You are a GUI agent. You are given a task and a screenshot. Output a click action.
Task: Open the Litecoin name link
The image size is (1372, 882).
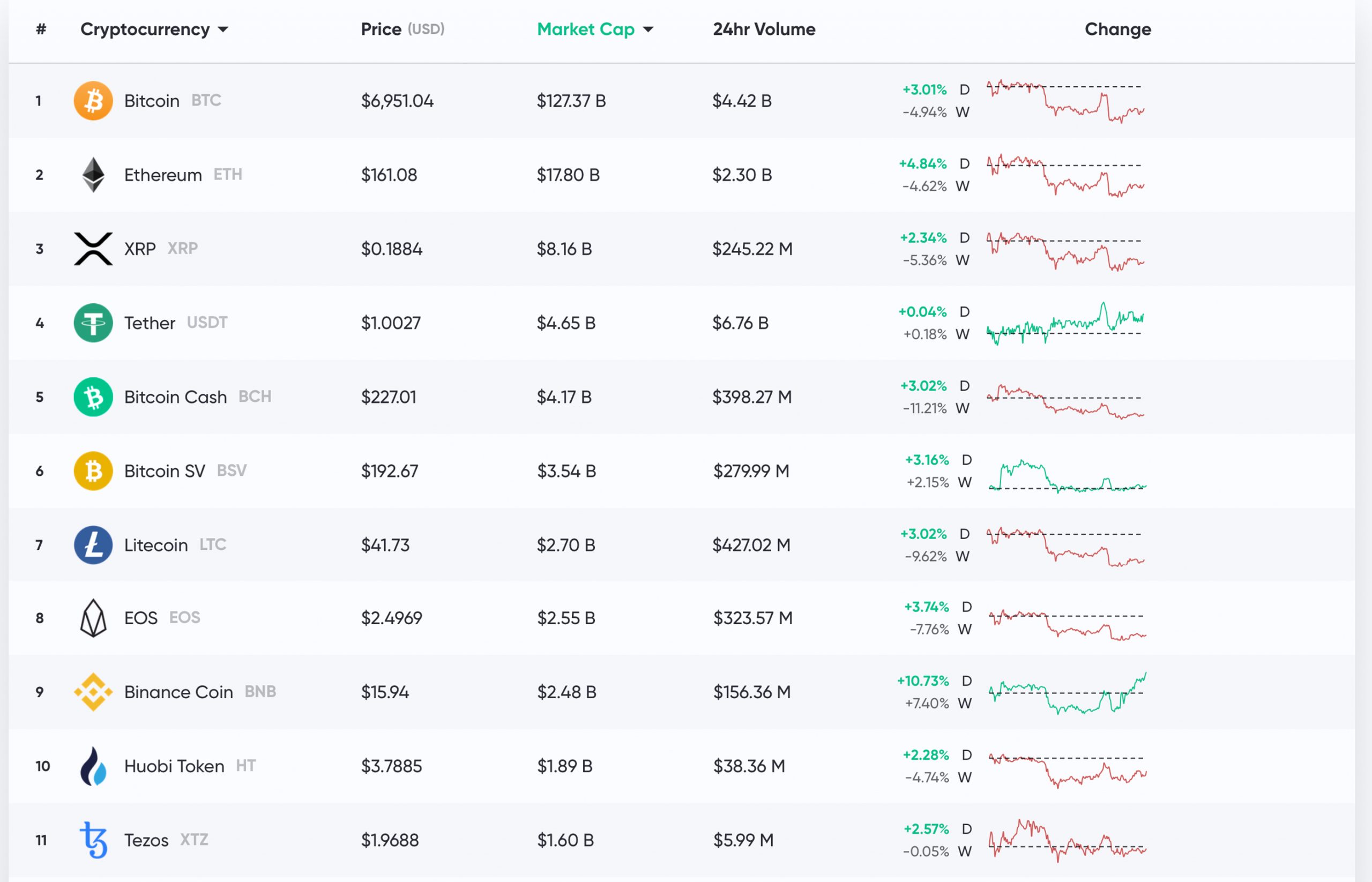156,544
